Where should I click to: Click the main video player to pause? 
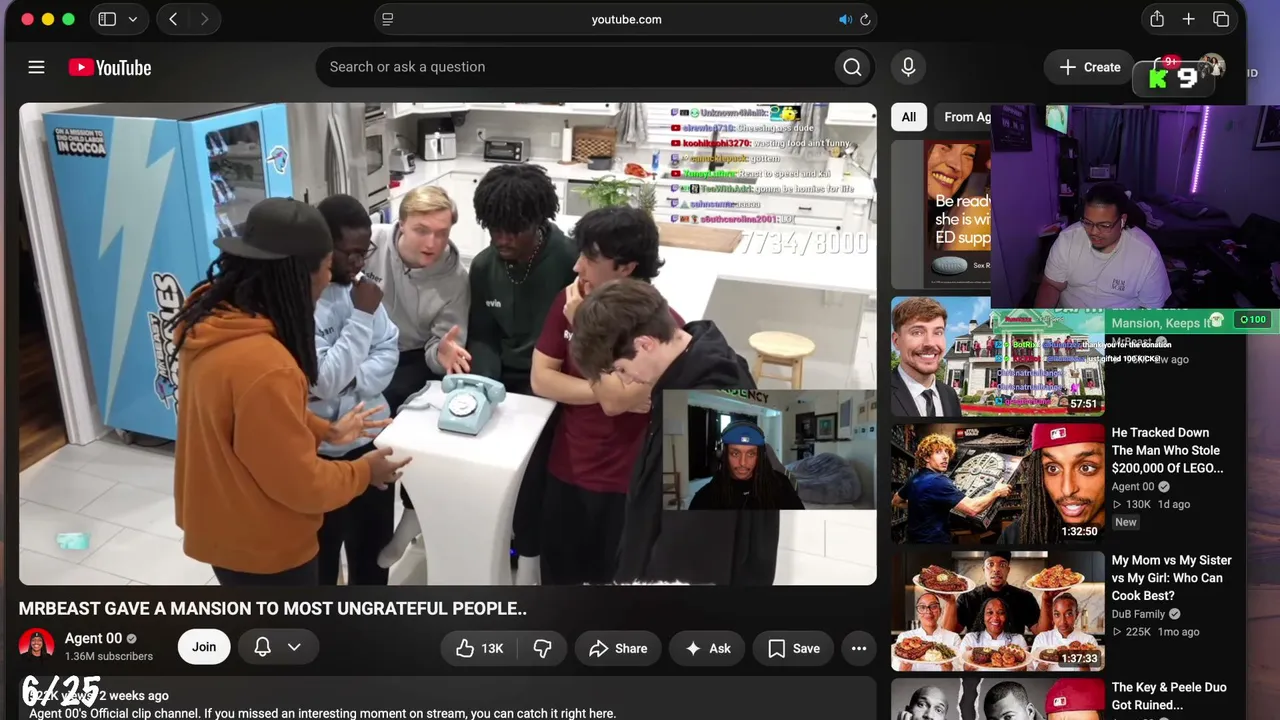448,344
